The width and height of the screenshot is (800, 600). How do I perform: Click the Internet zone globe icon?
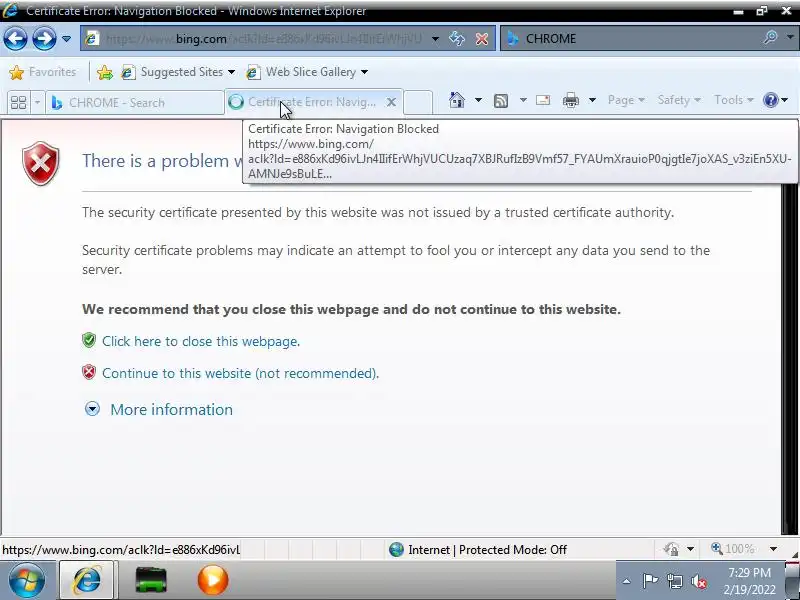396,549
